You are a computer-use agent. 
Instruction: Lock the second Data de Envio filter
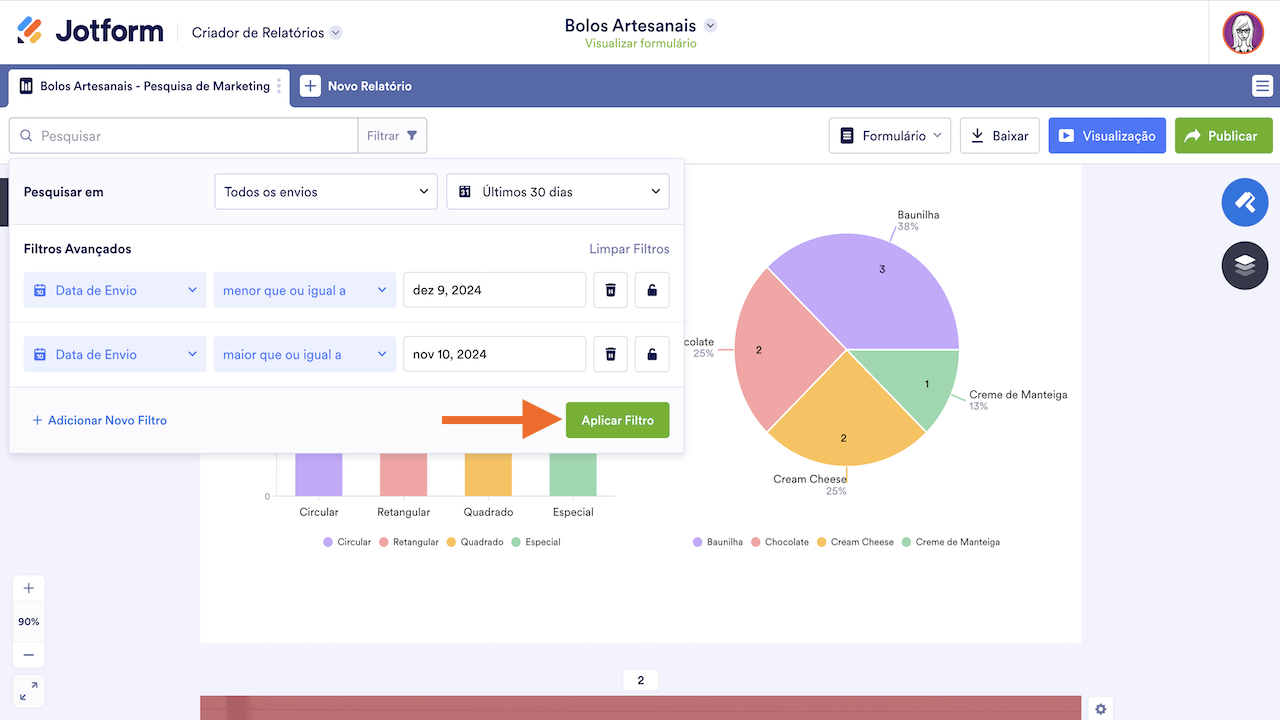pos(652,353)
